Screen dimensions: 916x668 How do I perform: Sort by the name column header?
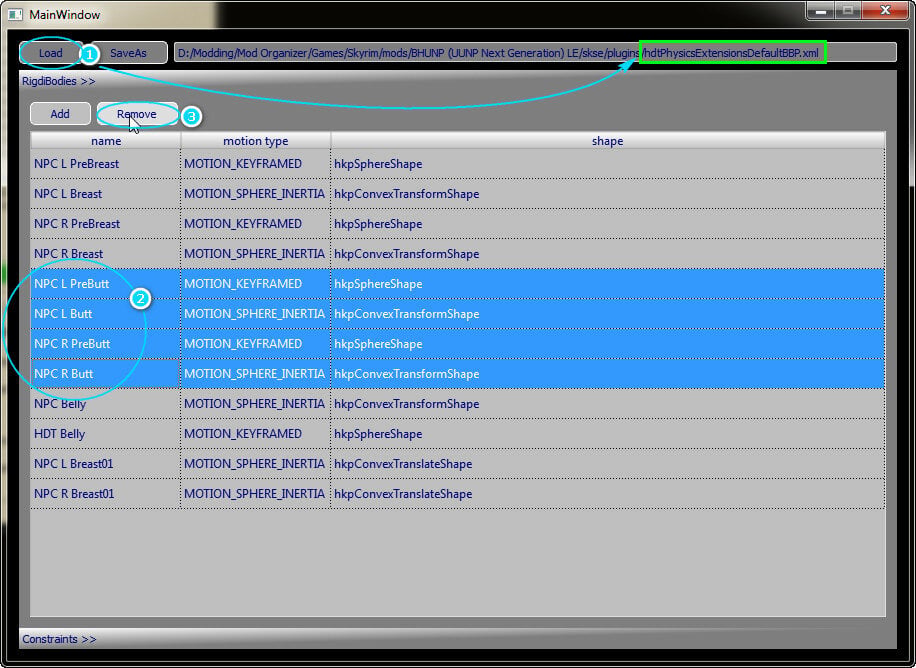(106, 140)
